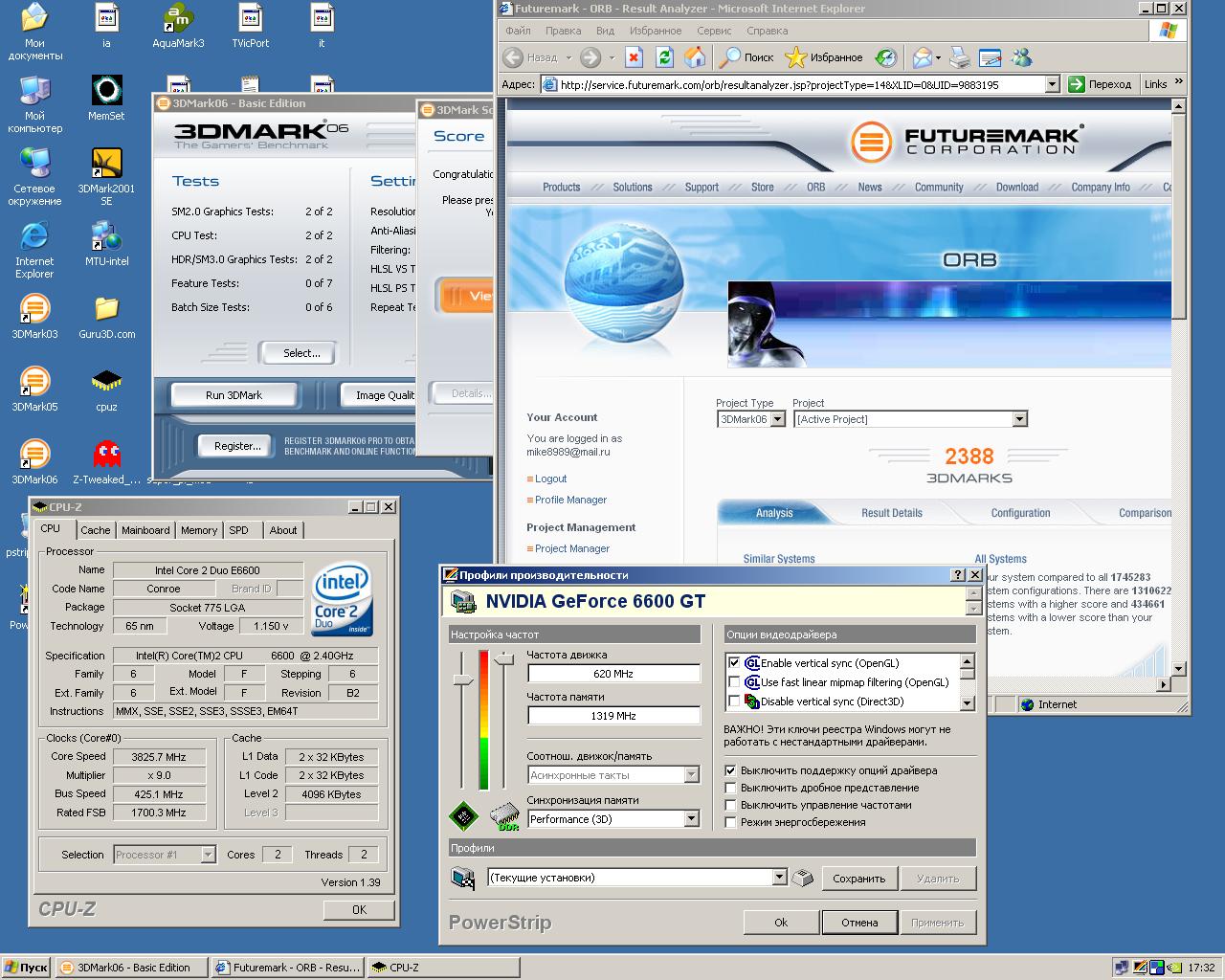Screen dimensions: 1225x980
Task: Toggle Enable vertical sync (OpenGL)
Action: pos(734,663)
